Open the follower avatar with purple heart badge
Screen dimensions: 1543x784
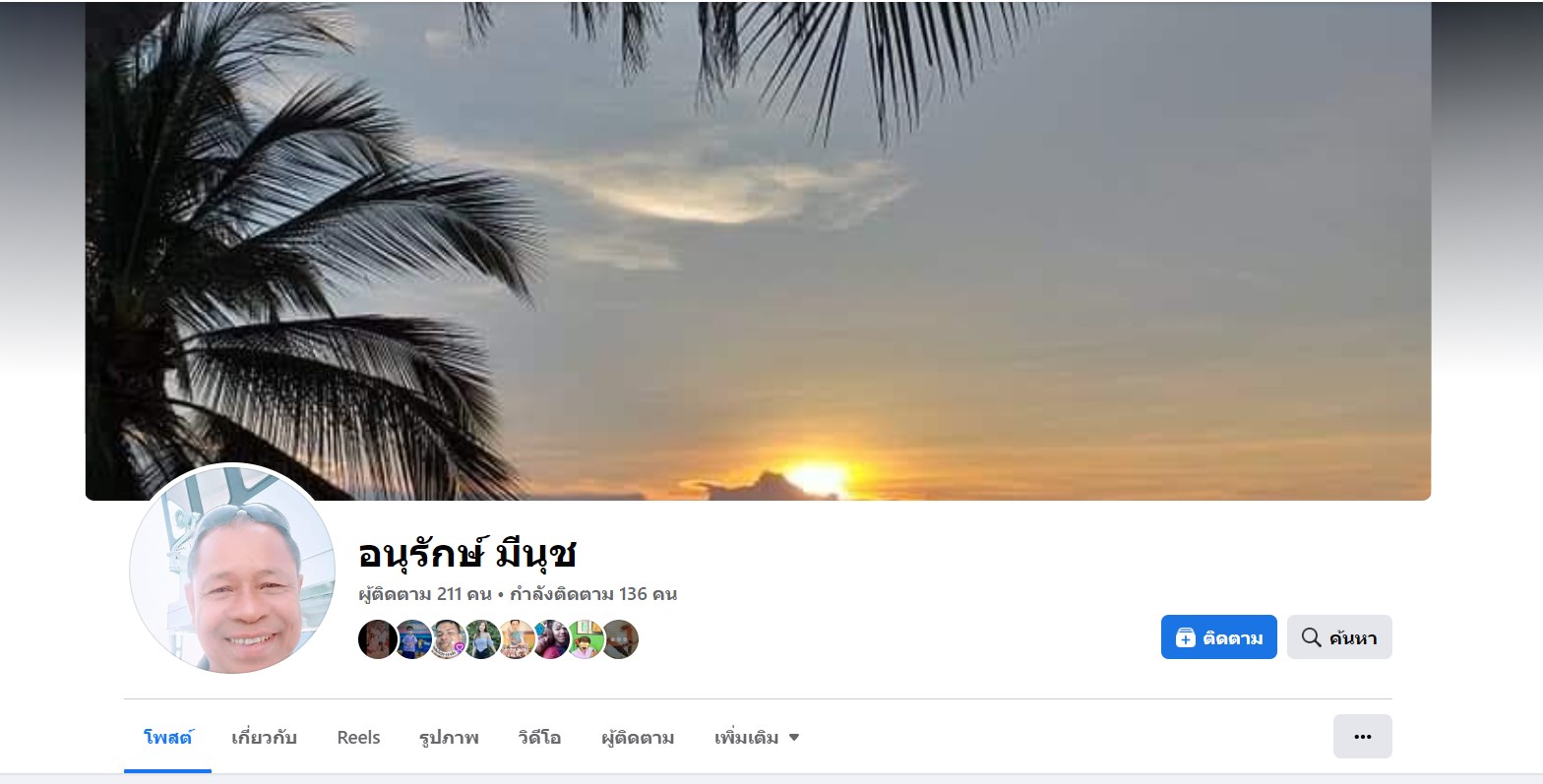click(x=447, y=639)
